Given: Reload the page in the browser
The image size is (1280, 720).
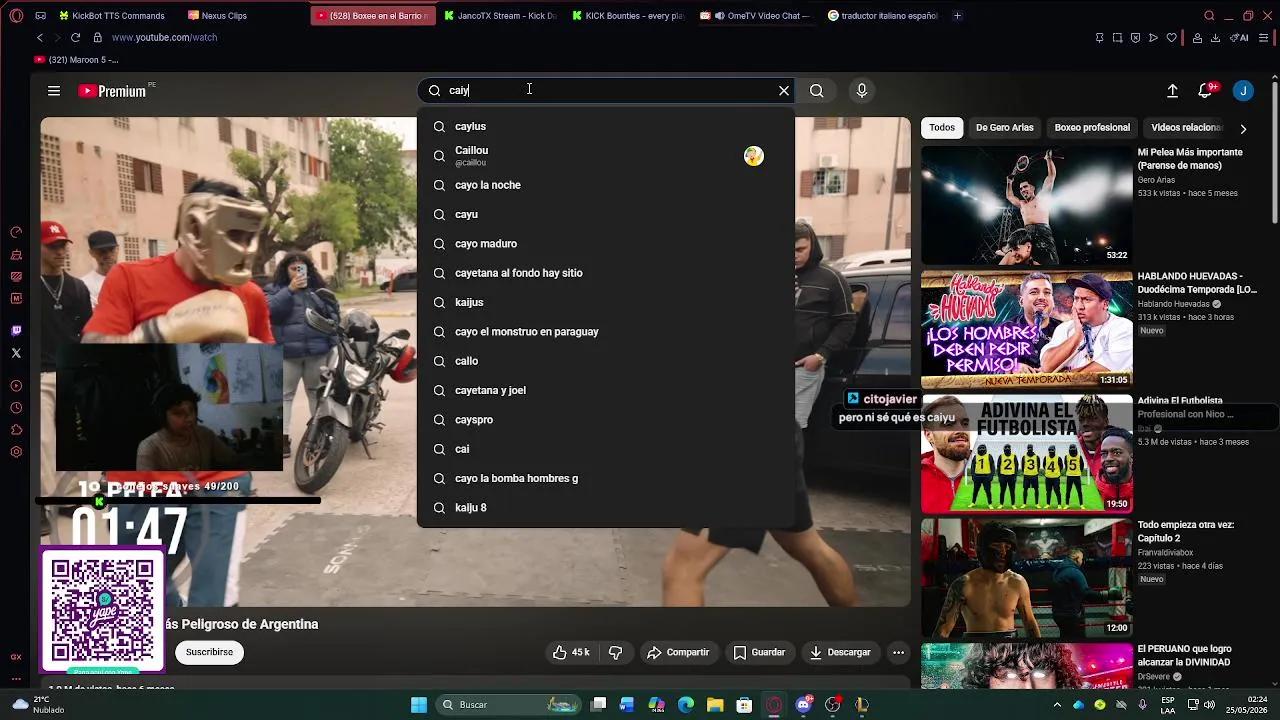Looking at the screenshot, I should coord(75,38).
